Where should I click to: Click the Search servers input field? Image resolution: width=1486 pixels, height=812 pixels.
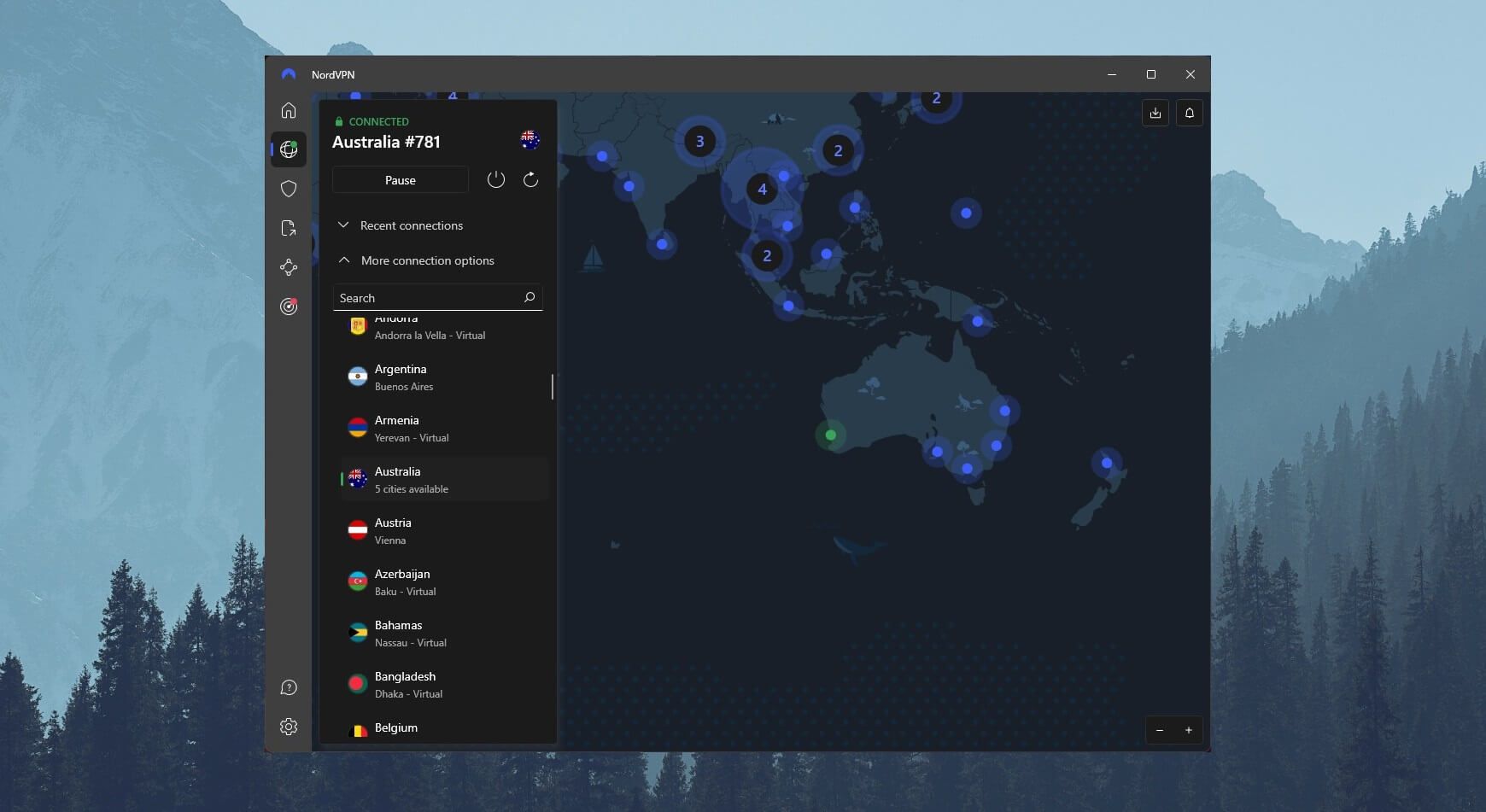pyautogui.click(x=437, y=297)
